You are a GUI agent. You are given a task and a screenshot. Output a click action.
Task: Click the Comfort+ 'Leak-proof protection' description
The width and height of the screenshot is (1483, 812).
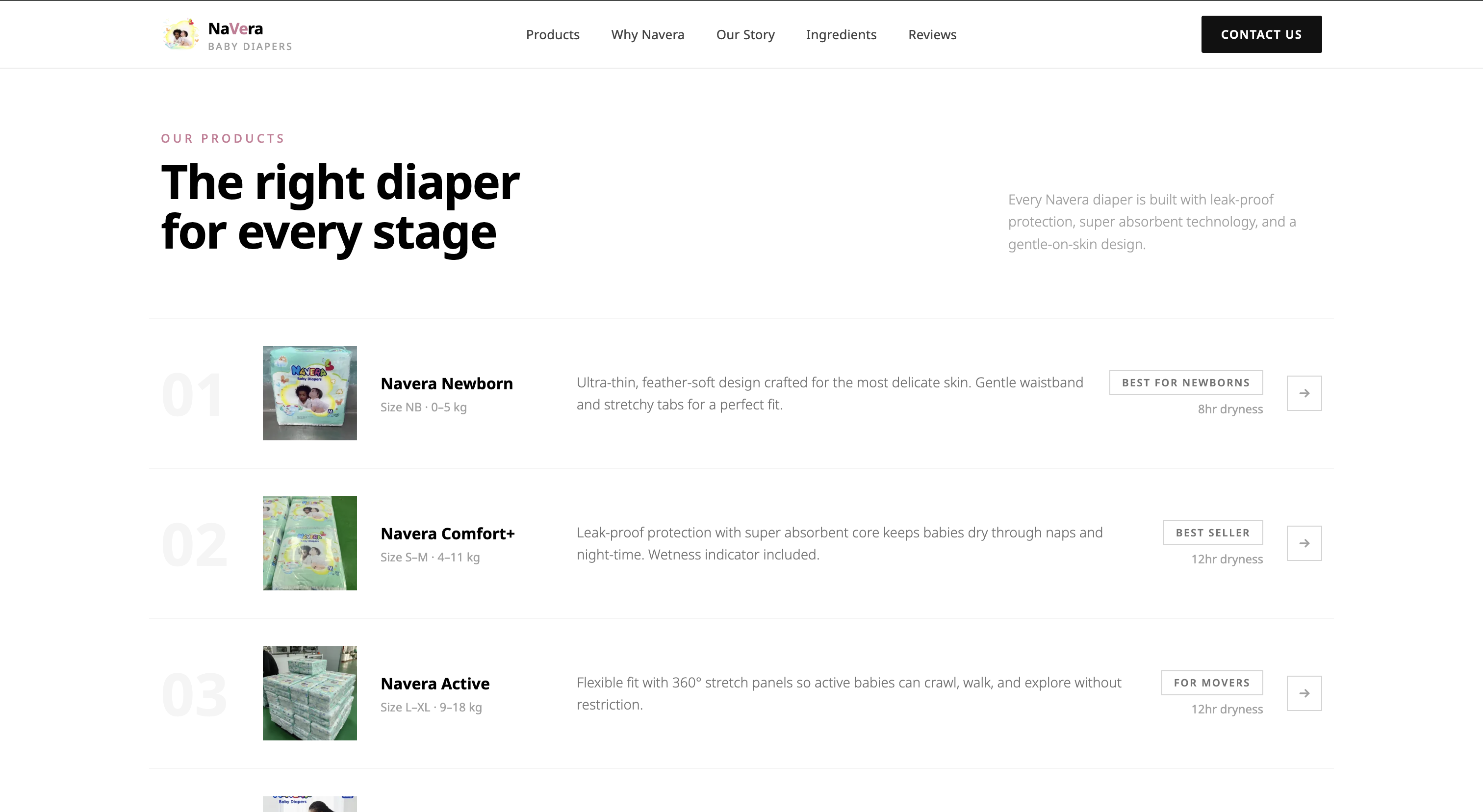[840, 544]
